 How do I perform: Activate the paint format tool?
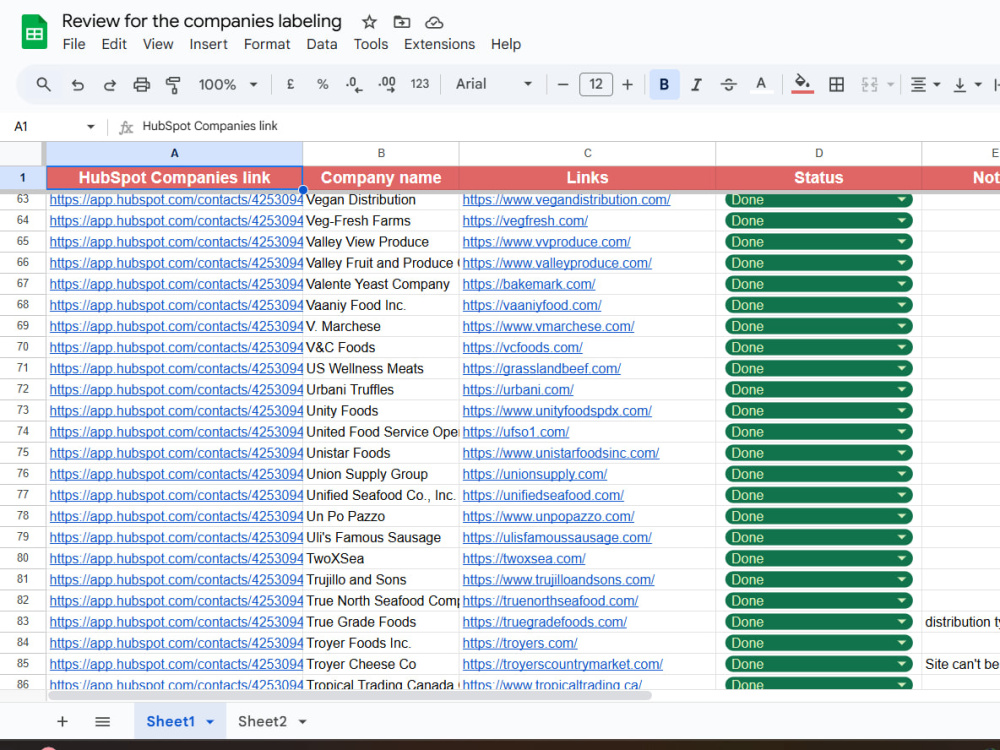click(173, 84)
